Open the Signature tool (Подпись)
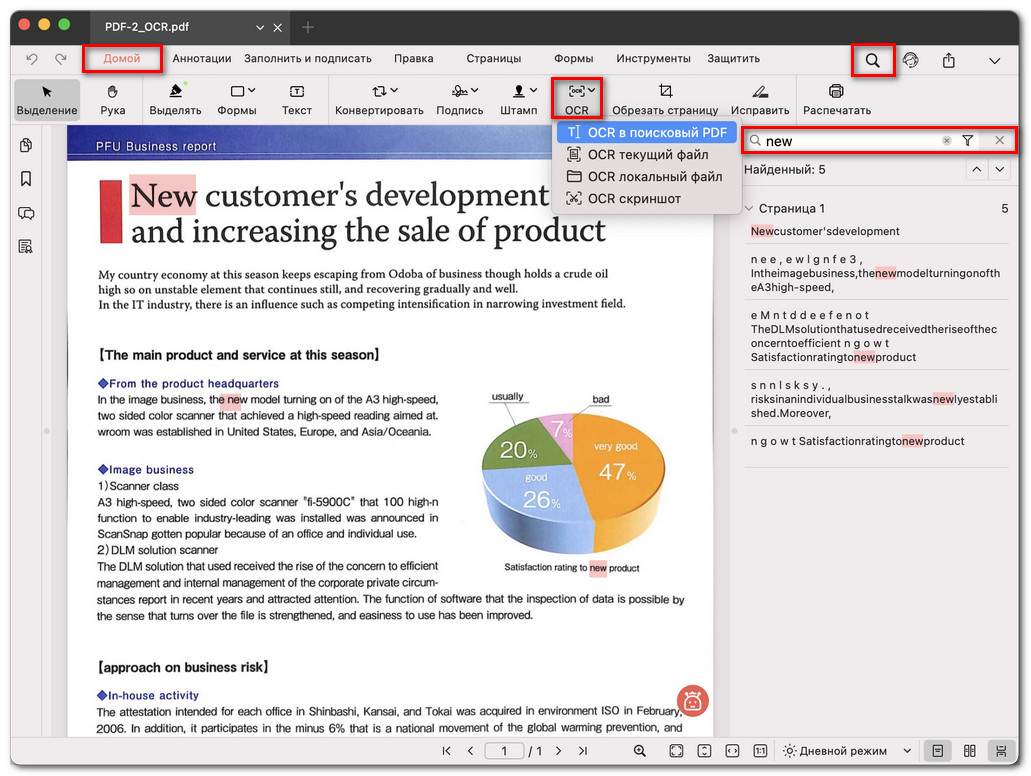Screen dimensions: 1031x776 pos(459,98)
